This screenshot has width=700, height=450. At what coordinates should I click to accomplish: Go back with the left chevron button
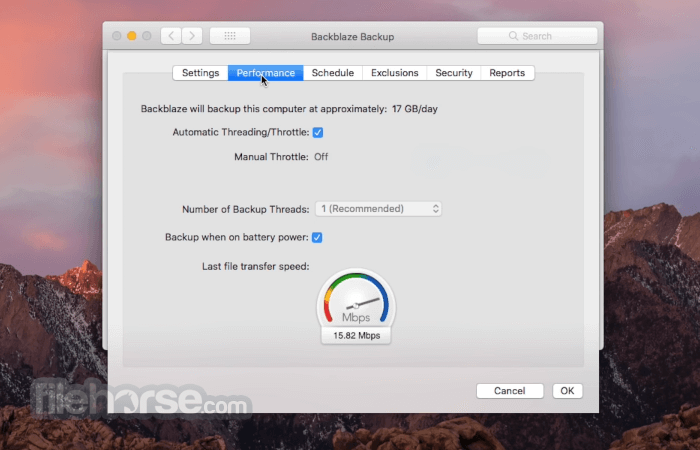pos(171,36)
